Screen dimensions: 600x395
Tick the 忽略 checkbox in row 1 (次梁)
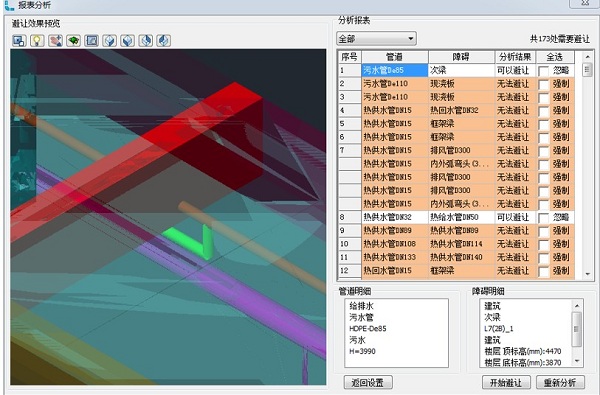[x=543, y=71]
